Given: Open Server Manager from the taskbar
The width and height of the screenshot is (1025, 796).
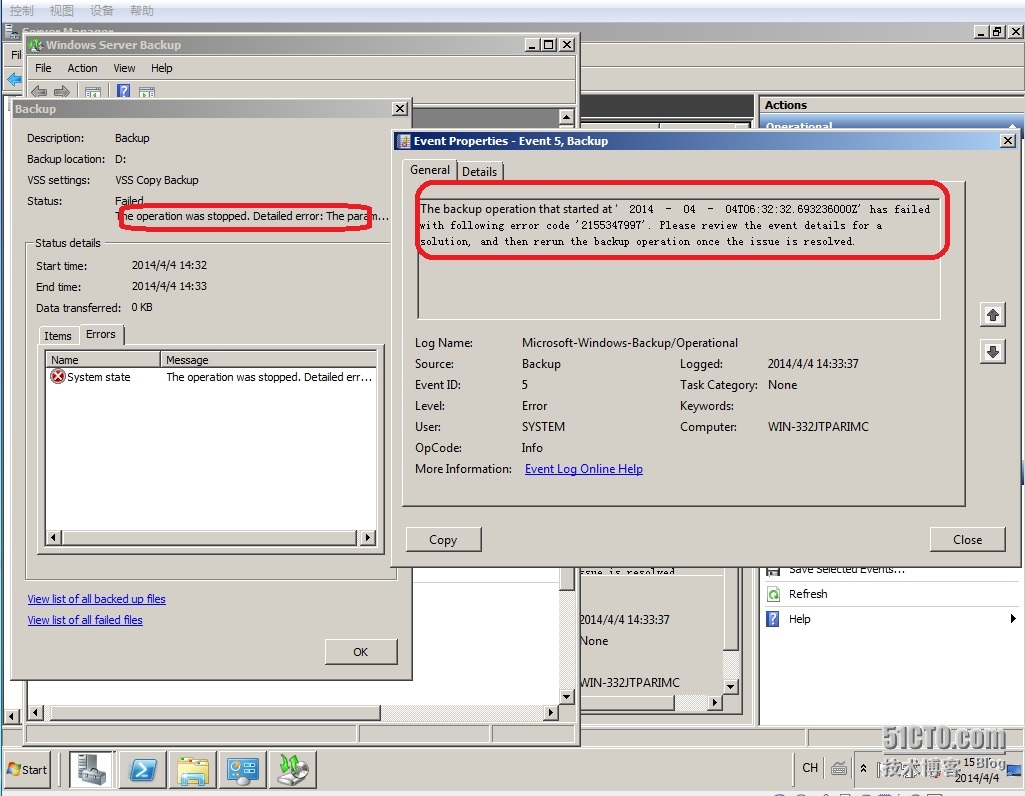Looking at the screenshot, I should [91, 769].
